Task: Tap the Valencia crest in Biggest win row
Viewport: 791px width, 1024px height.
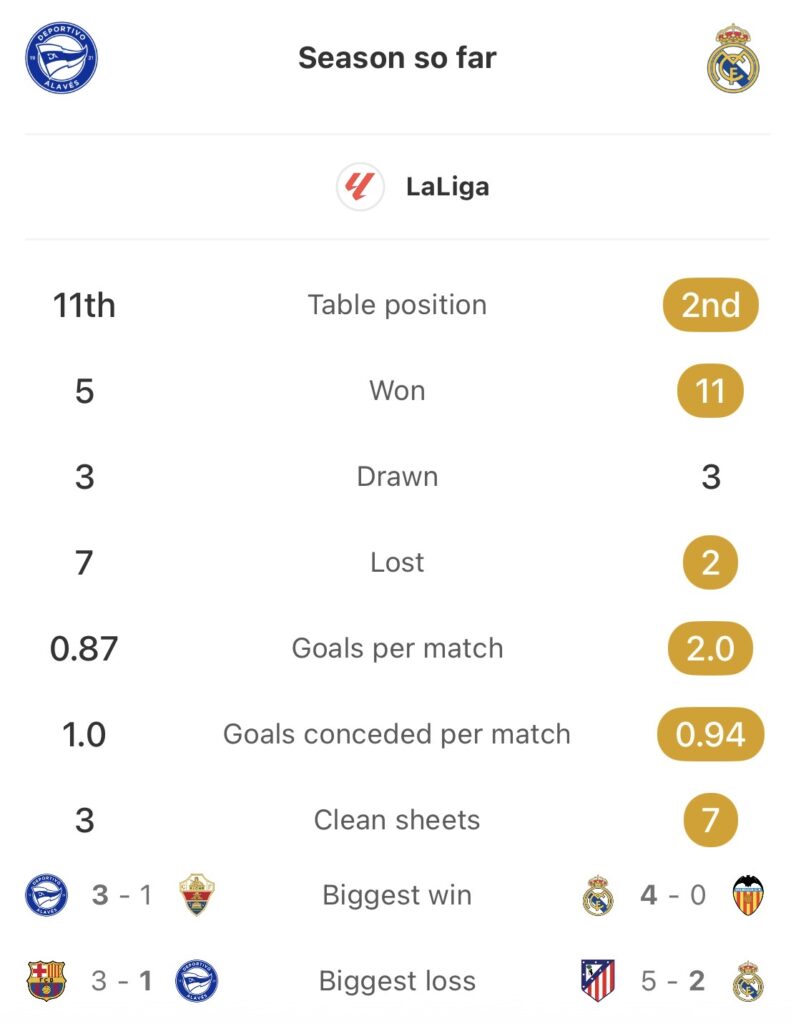Action: tap(747, 894)
